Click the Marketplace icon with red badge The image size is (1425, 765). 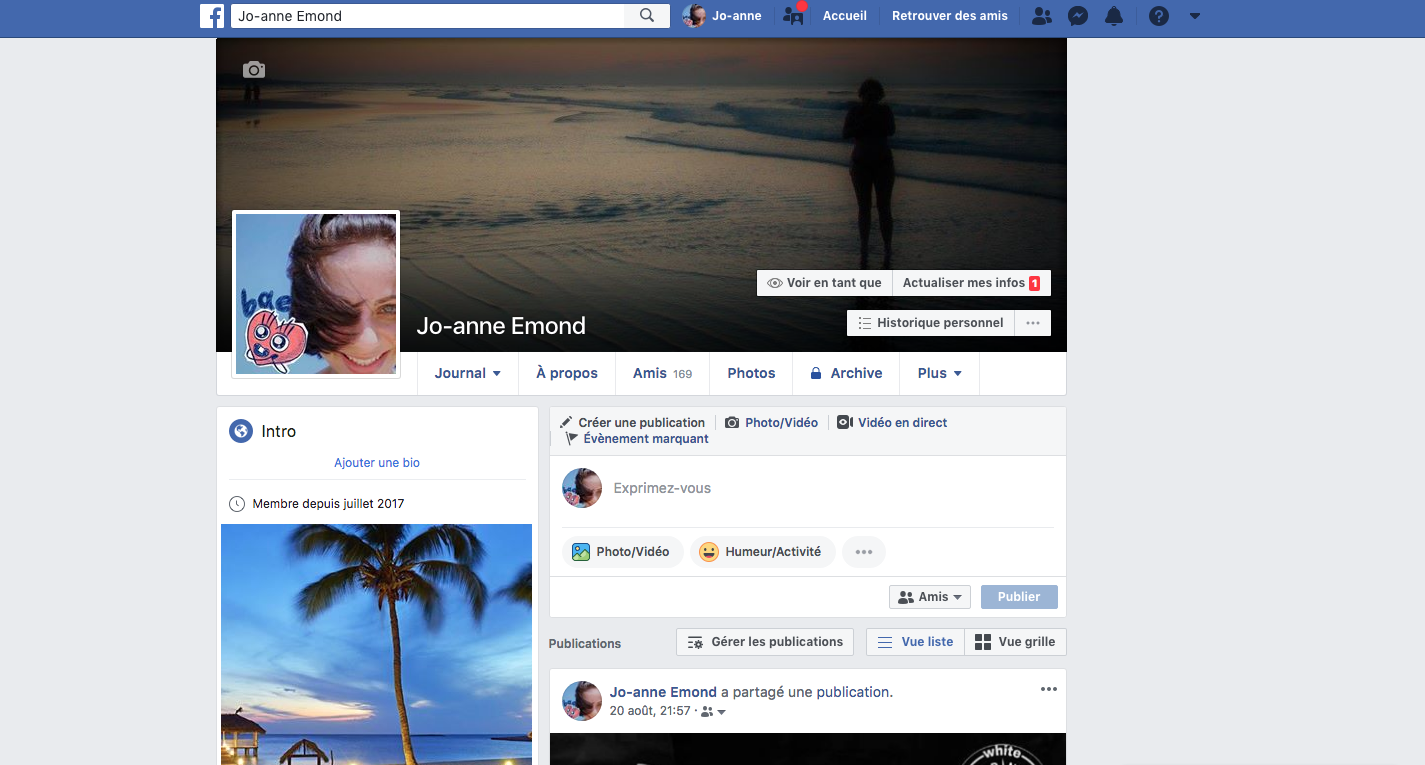794,14
